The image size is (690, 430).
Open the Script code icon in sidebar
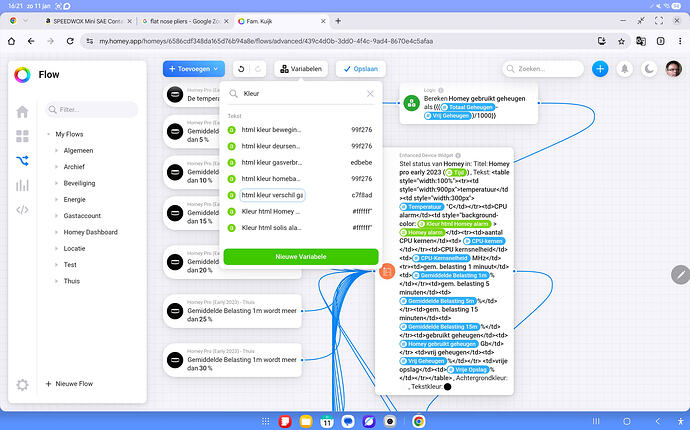click(x=22, y=209)
